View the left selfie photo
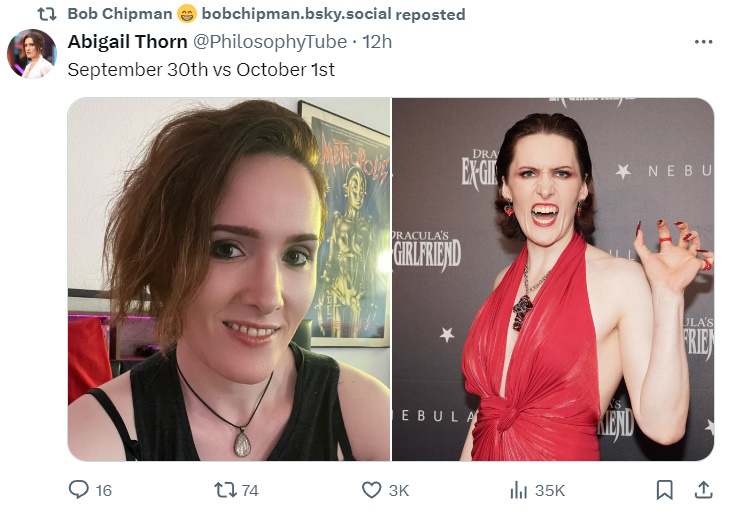The width and height of the screenshot is (731, 515). [x=229, y=279]
